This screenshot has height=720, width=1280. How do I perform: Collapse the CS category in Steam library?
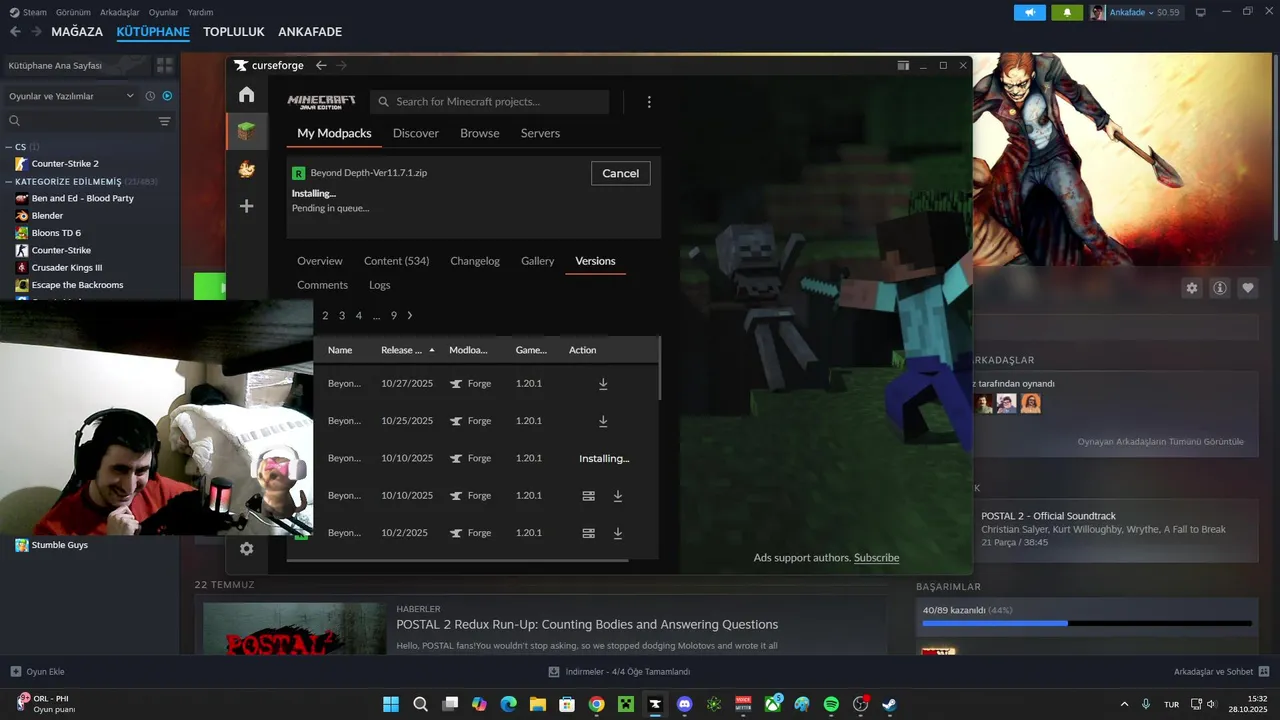9,147
